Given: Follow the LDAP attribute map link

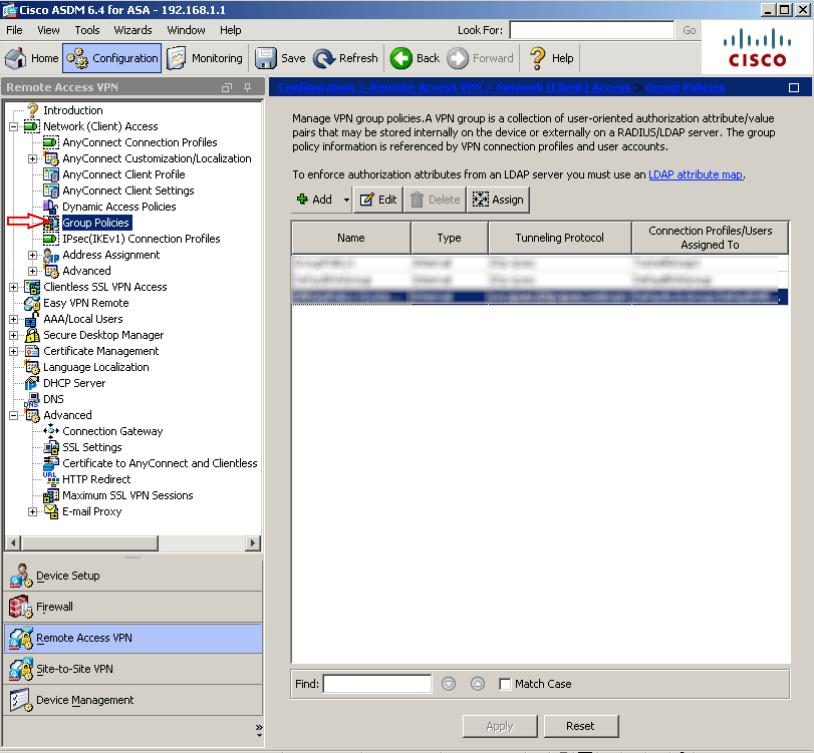Looking at the screenshot, I should (696, 174).
